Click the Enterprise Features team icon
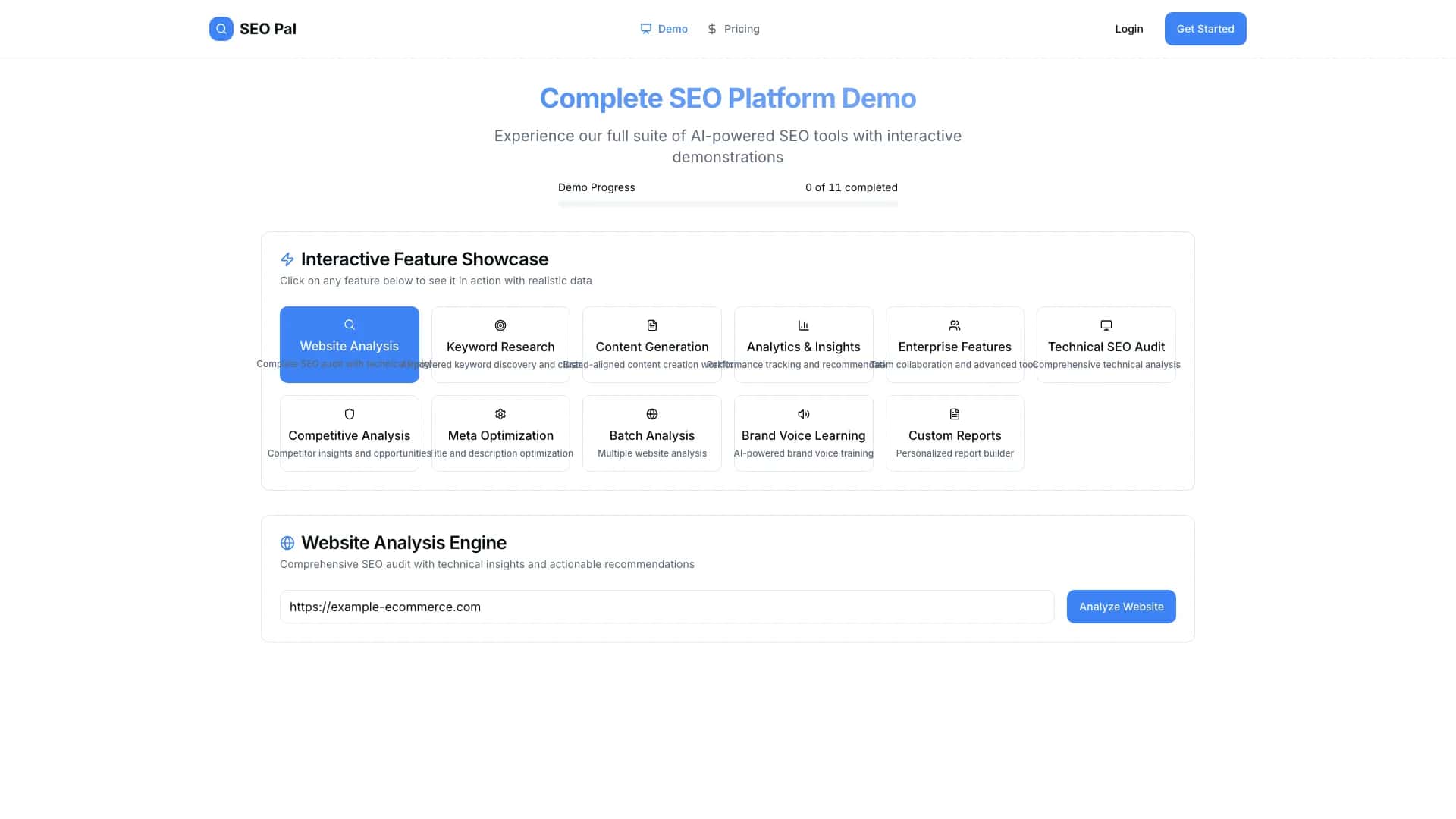This screenshot has height=819, width=1456. click(x=954, y=325)
